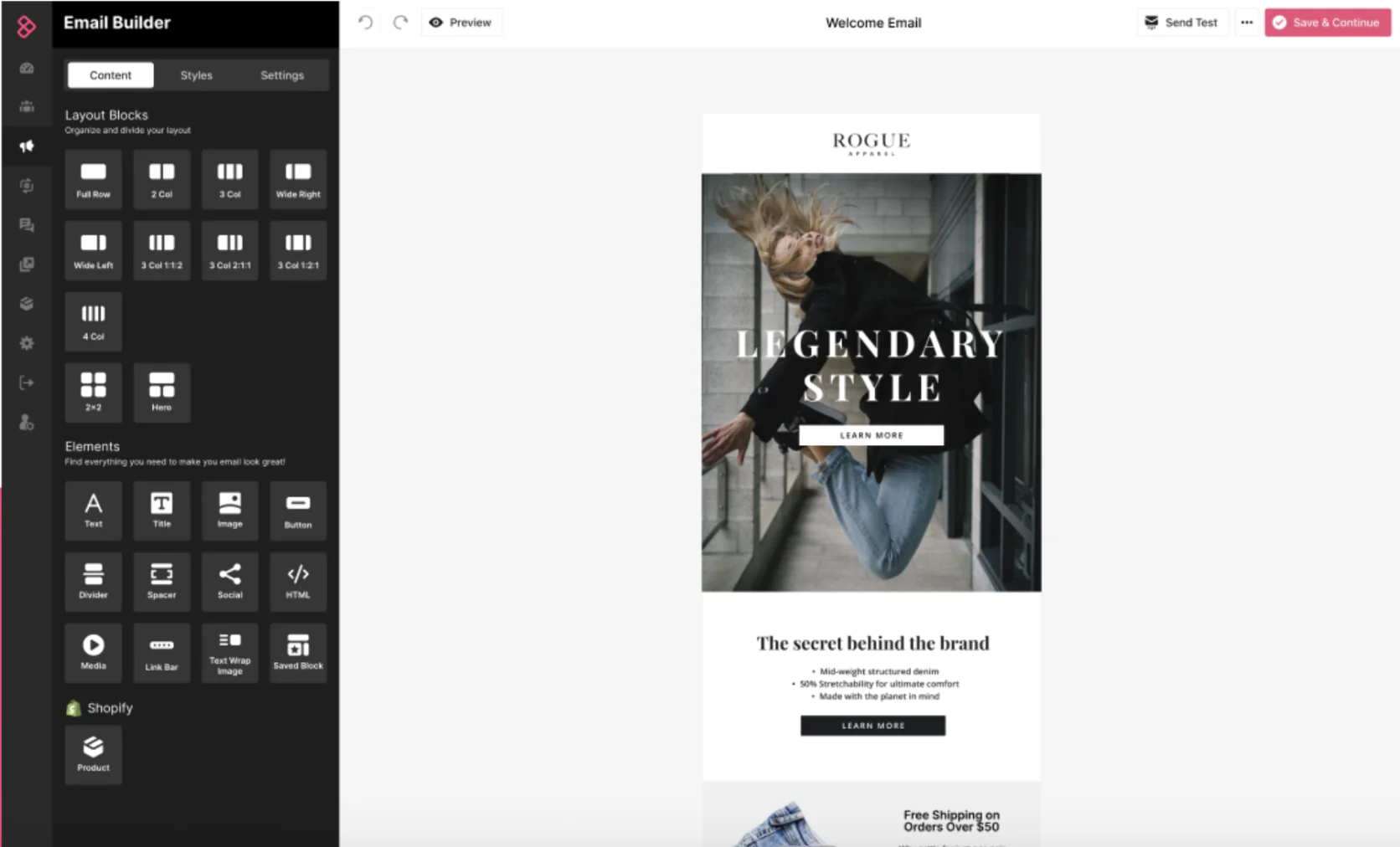This screenshot has width=1400, height=847.
Task: Open the three-dots more options menu
Action: (x=1247, y=23)
